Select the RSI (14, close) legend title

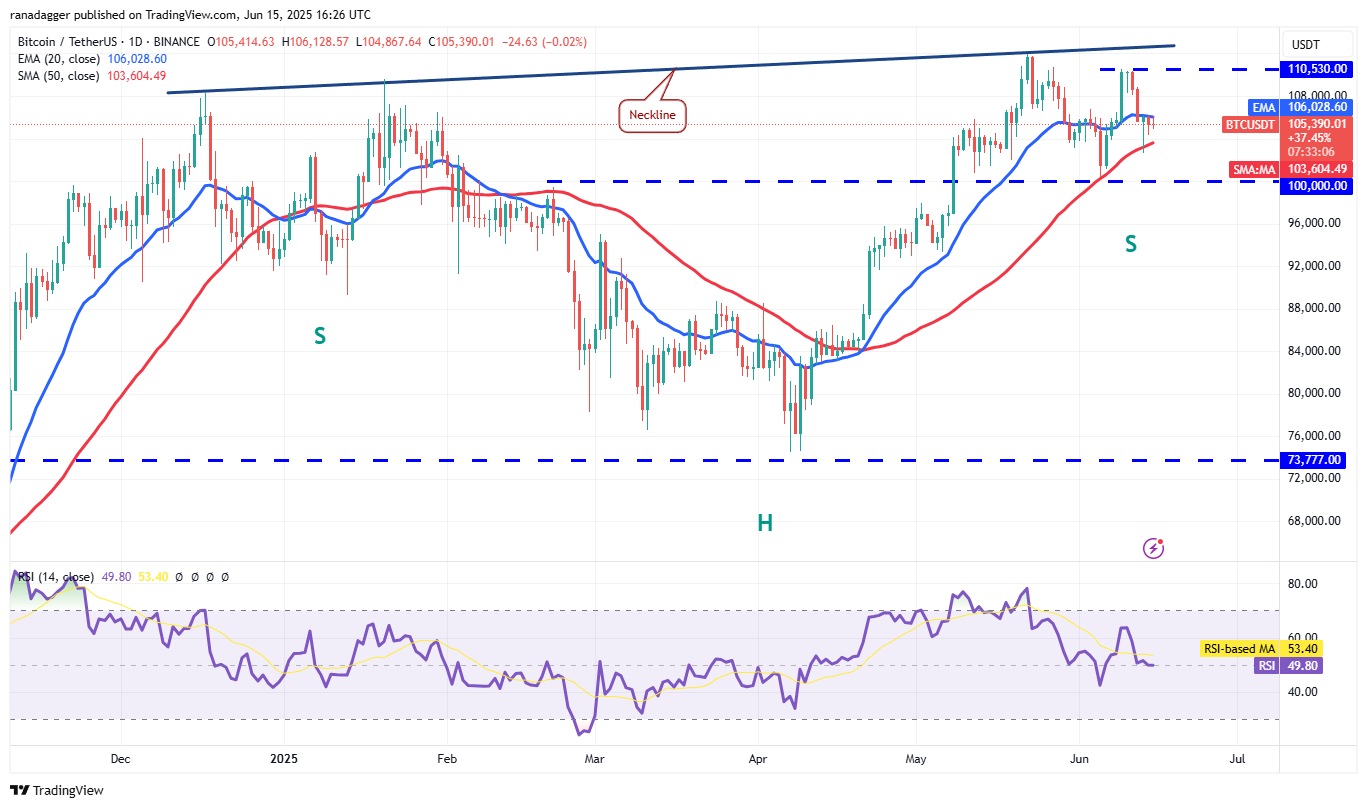(56, 577)
